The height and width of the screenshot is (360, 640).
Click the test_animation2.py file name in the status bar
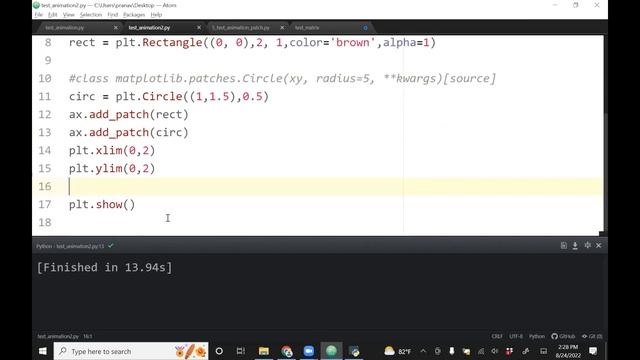(x=58, y=336)
